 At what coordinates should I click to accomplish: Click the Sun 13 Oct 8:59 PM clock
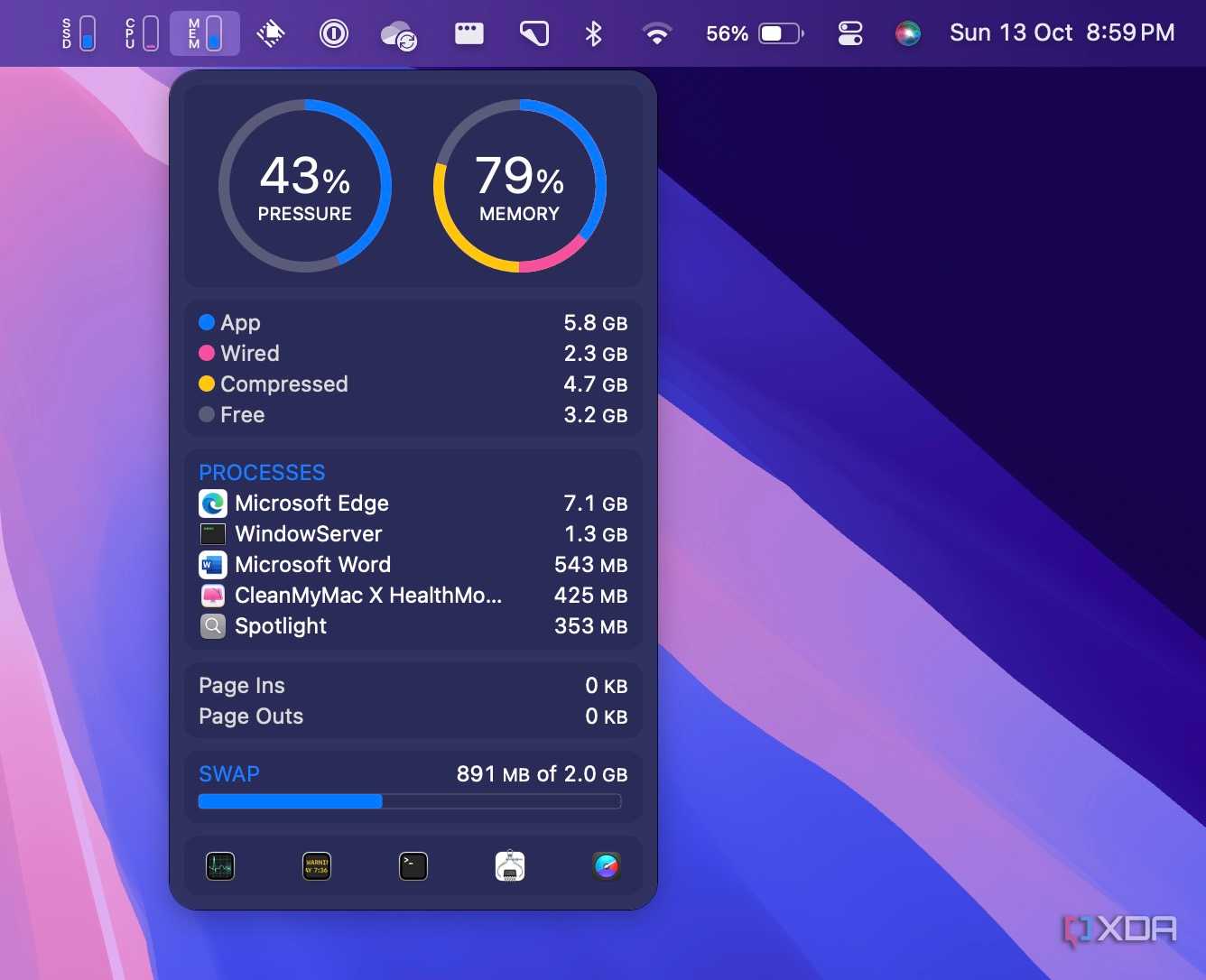[x=1062, y=33]
